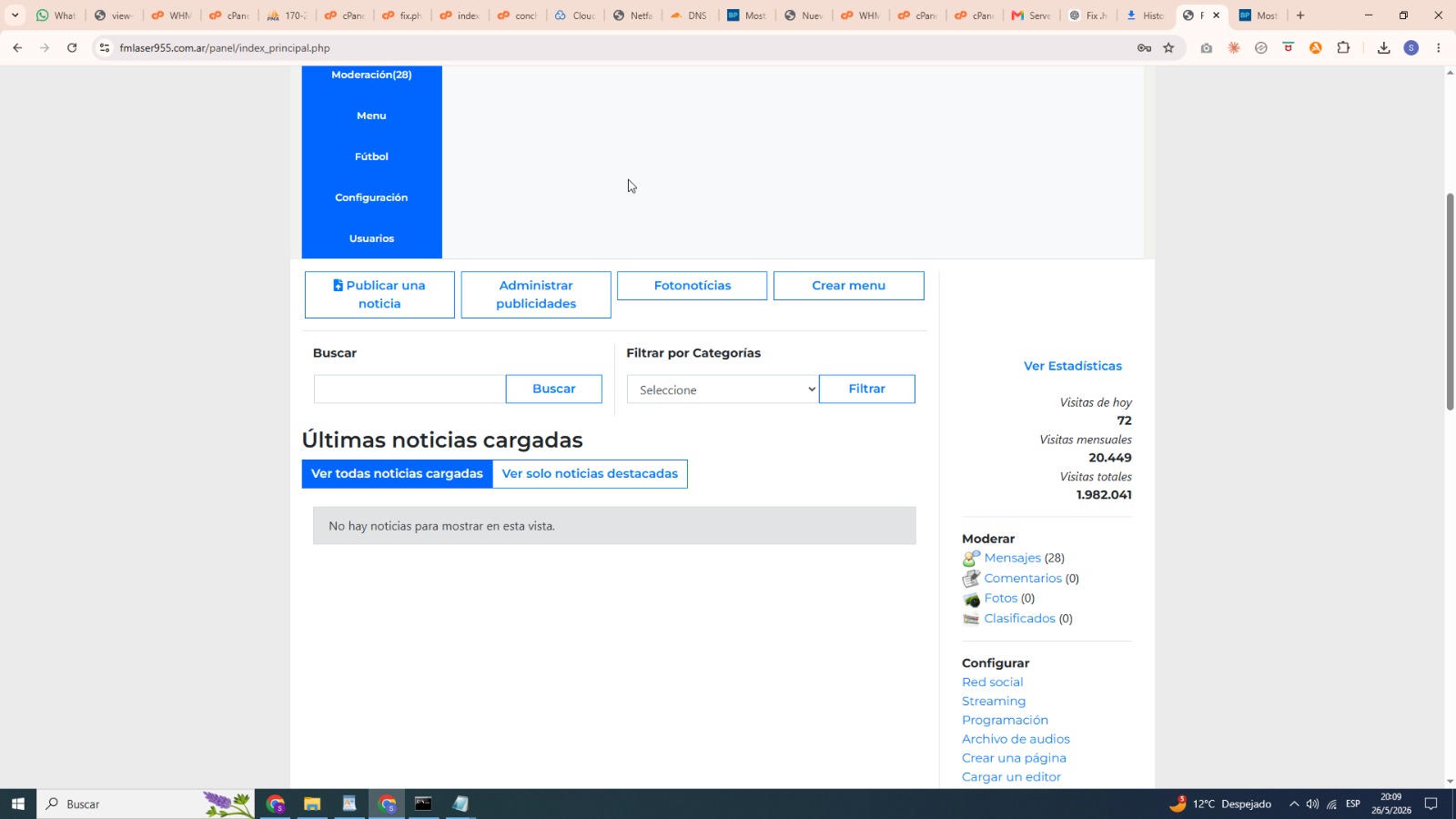Click the ESP language indicator
This screenshot has height=819, width=1456.
1353,804
